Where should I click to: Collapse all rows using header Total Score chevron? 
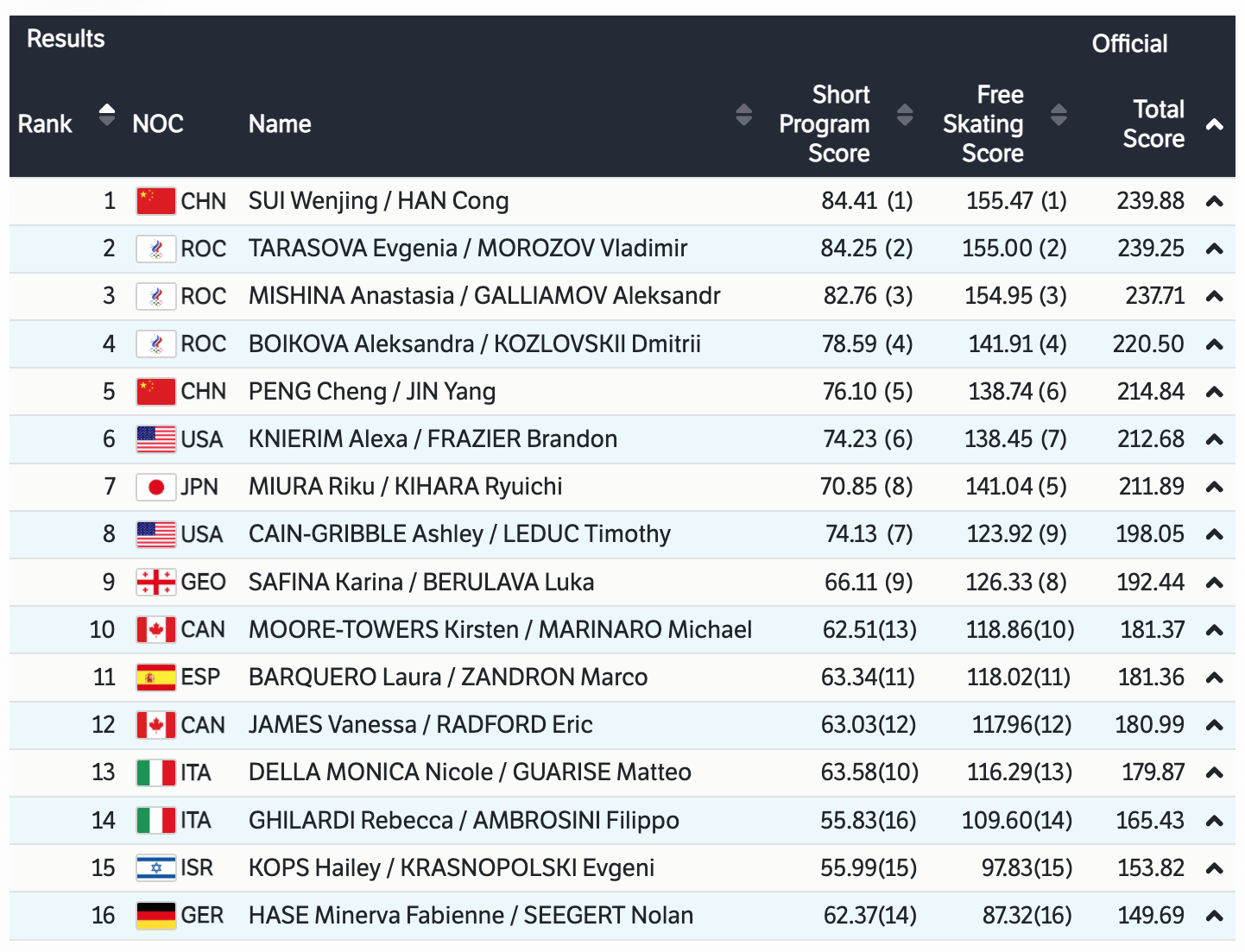point(1214,125)
